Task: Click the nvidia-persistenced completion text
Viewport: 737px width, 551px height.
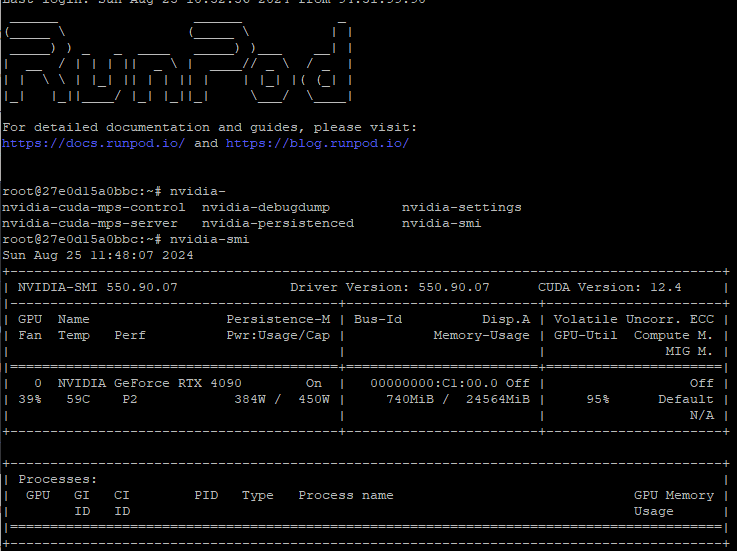Action: pos(278,223)
